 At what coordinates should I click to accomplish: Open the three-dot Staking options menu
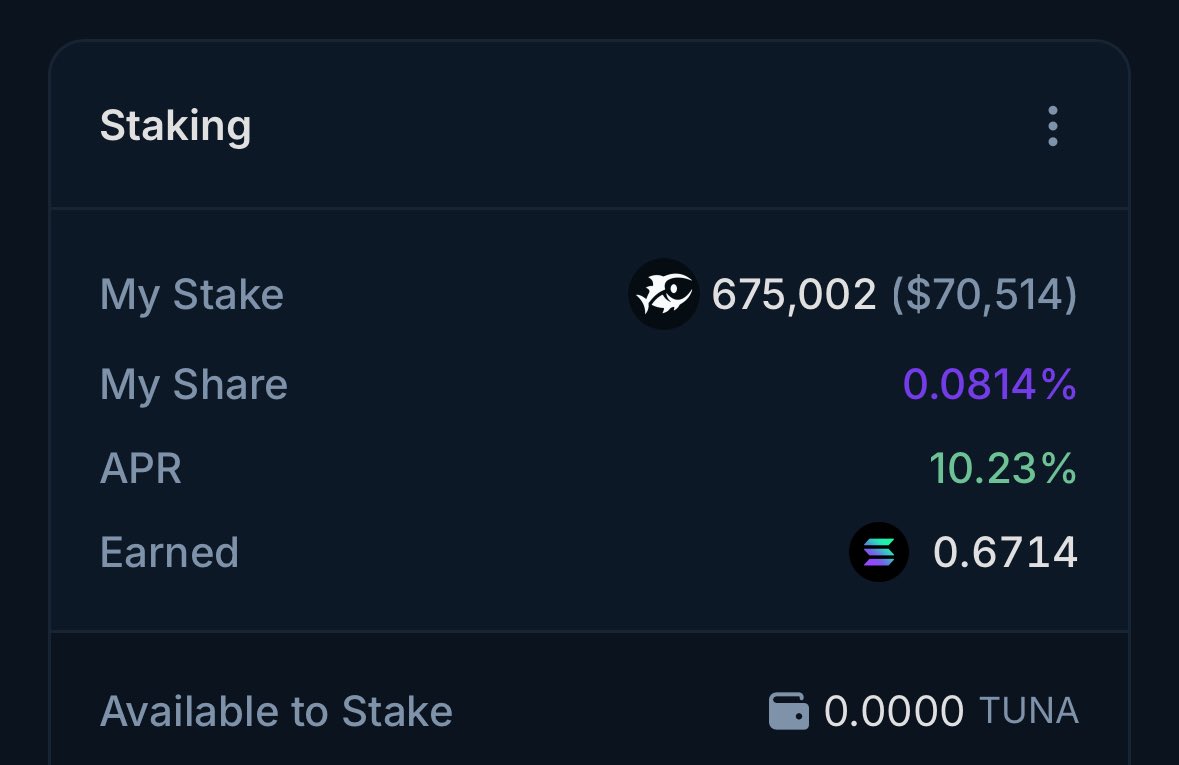tap(1053, 126)
